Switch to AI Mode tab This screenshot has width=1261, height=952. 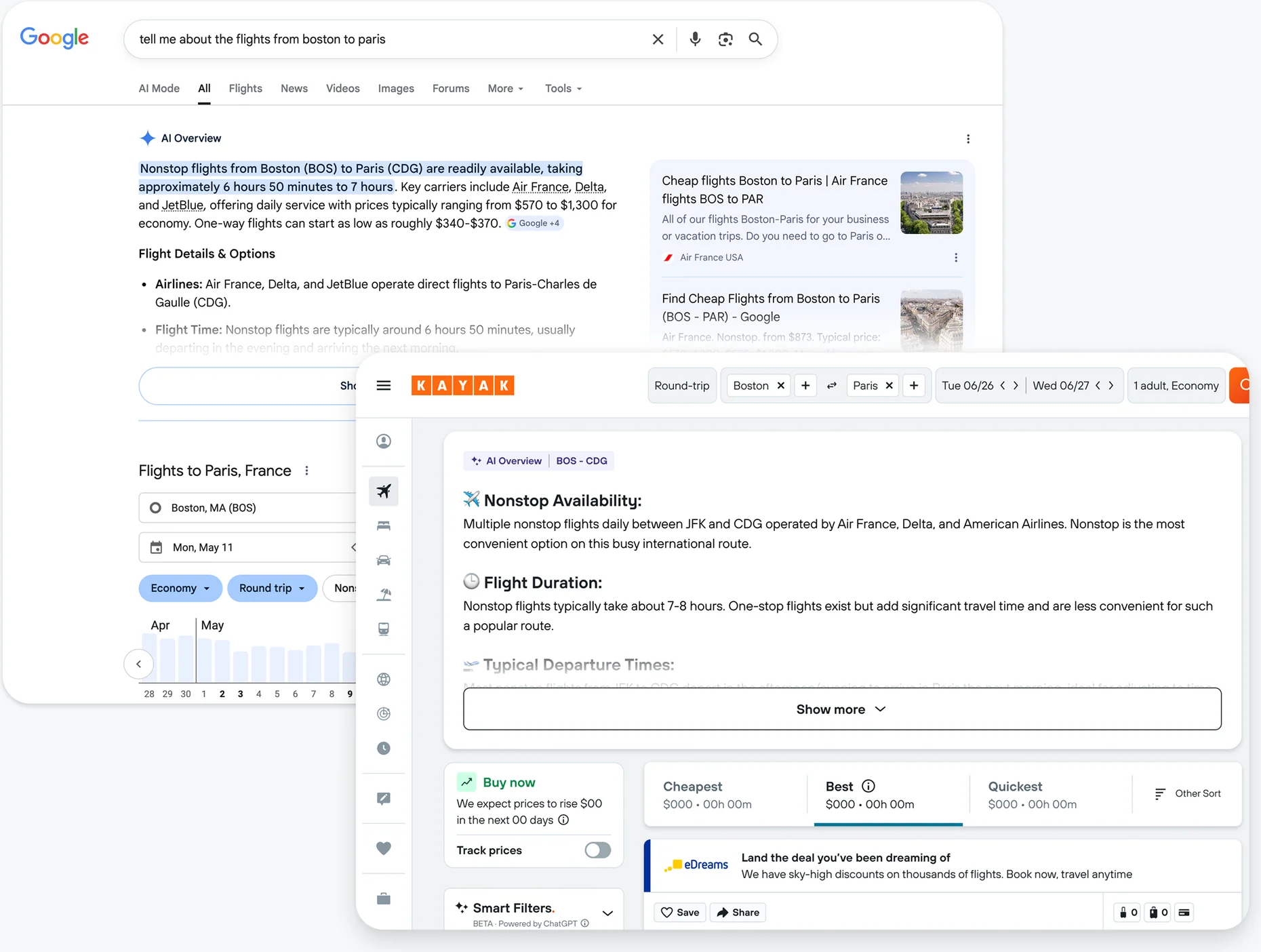[x=159, y=89]
